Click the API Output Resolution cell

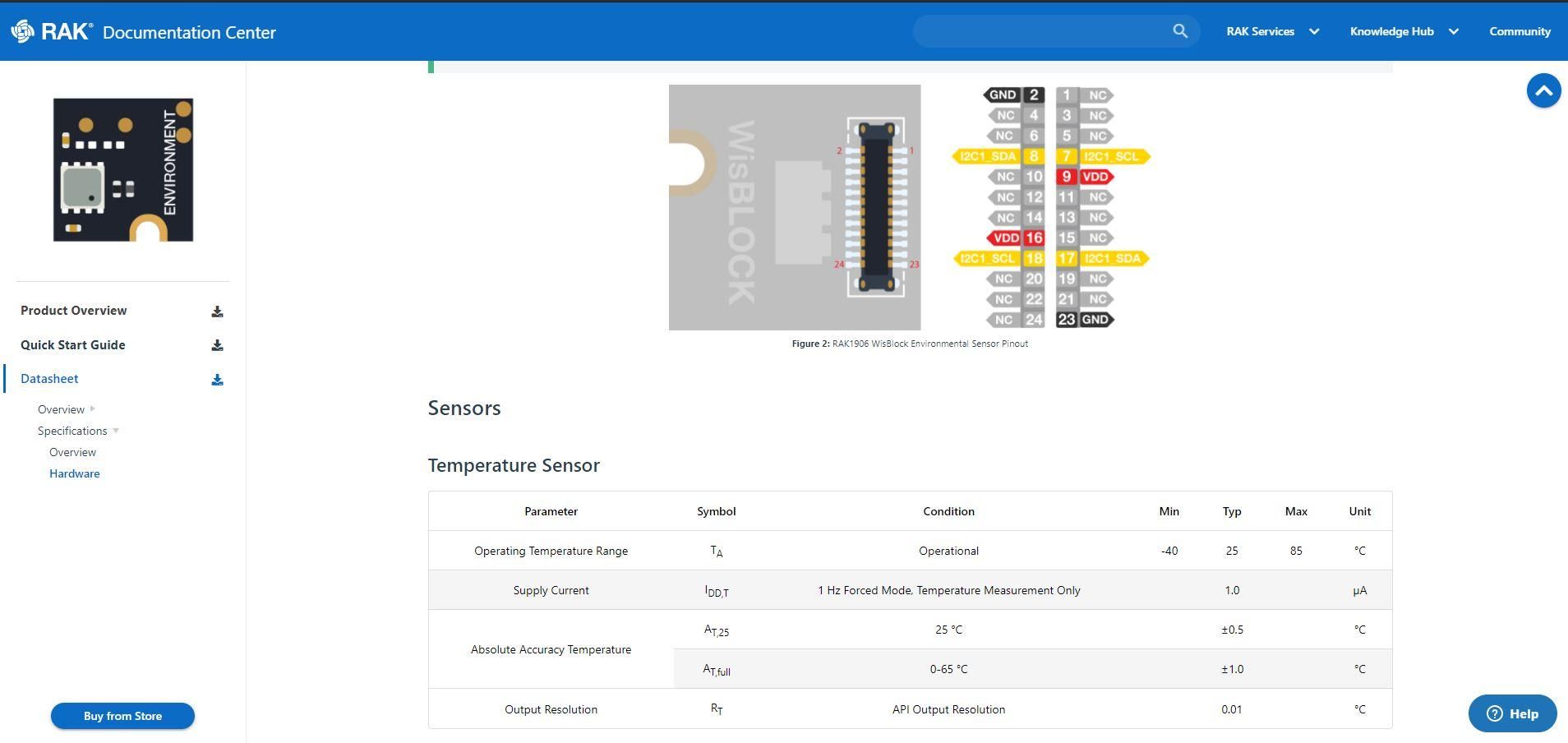948,709
